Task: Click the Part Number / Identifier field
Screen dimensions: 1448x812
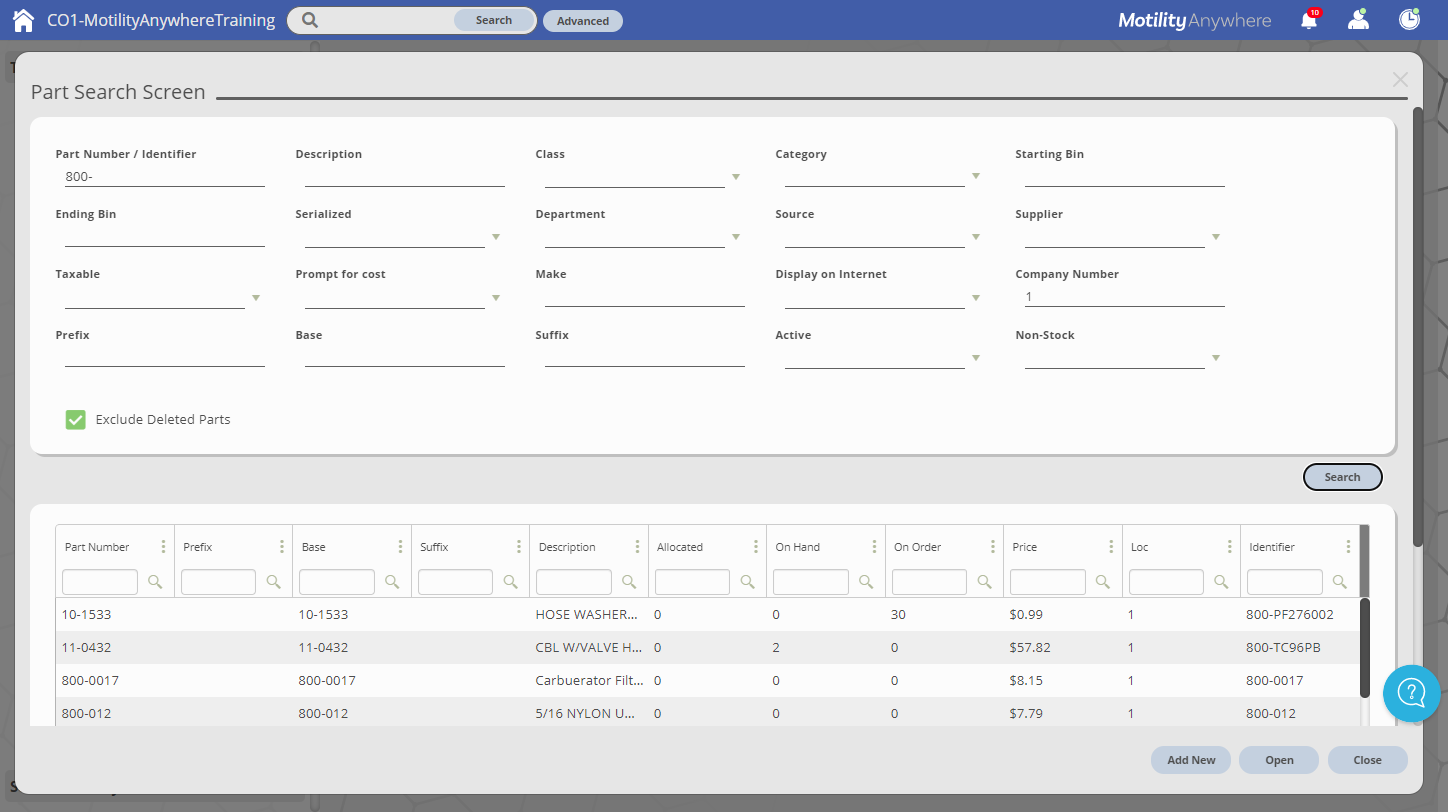Action: coord(165,177)
